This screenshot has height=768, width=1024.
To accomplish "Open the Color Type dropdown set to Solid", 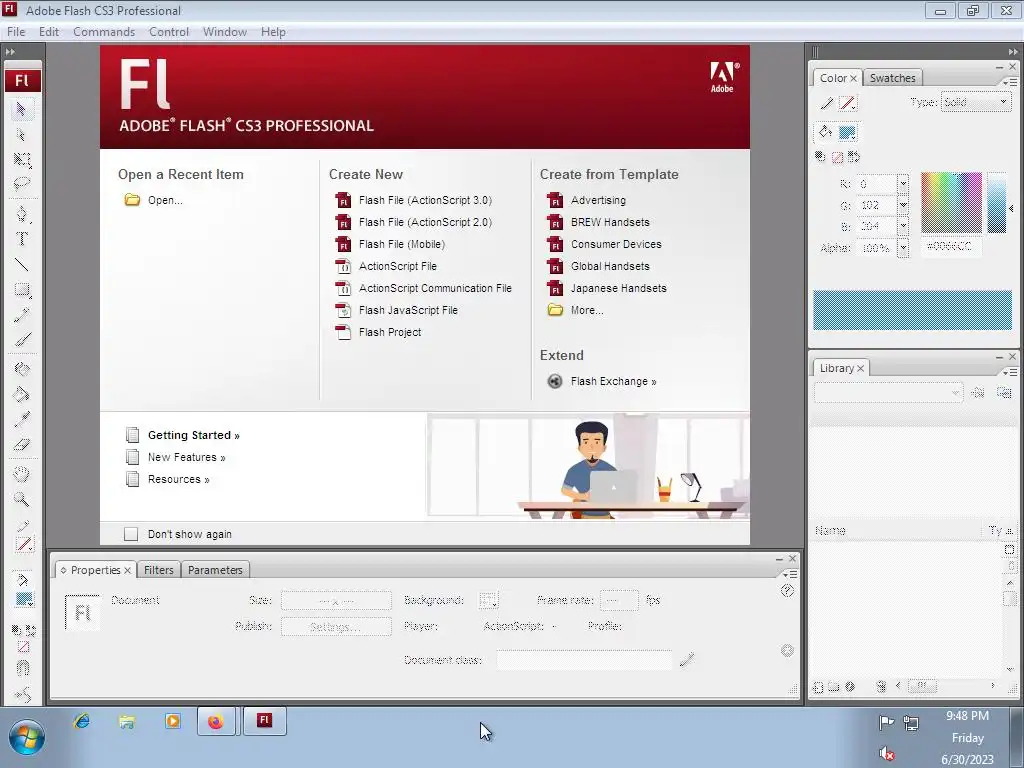I will [x=976, y=103].
